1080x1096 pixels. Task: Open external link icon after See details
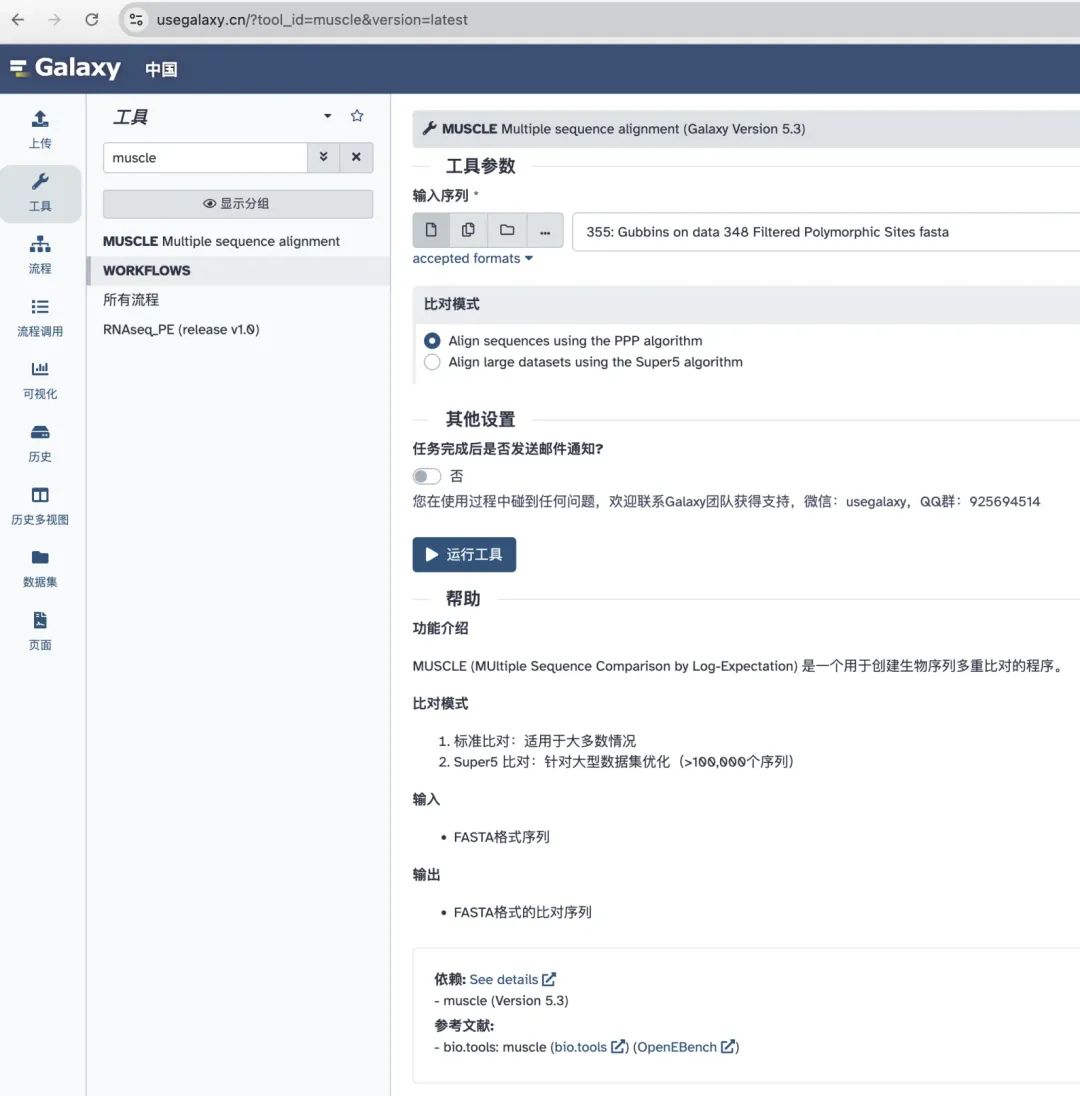[x=549, y=979]
